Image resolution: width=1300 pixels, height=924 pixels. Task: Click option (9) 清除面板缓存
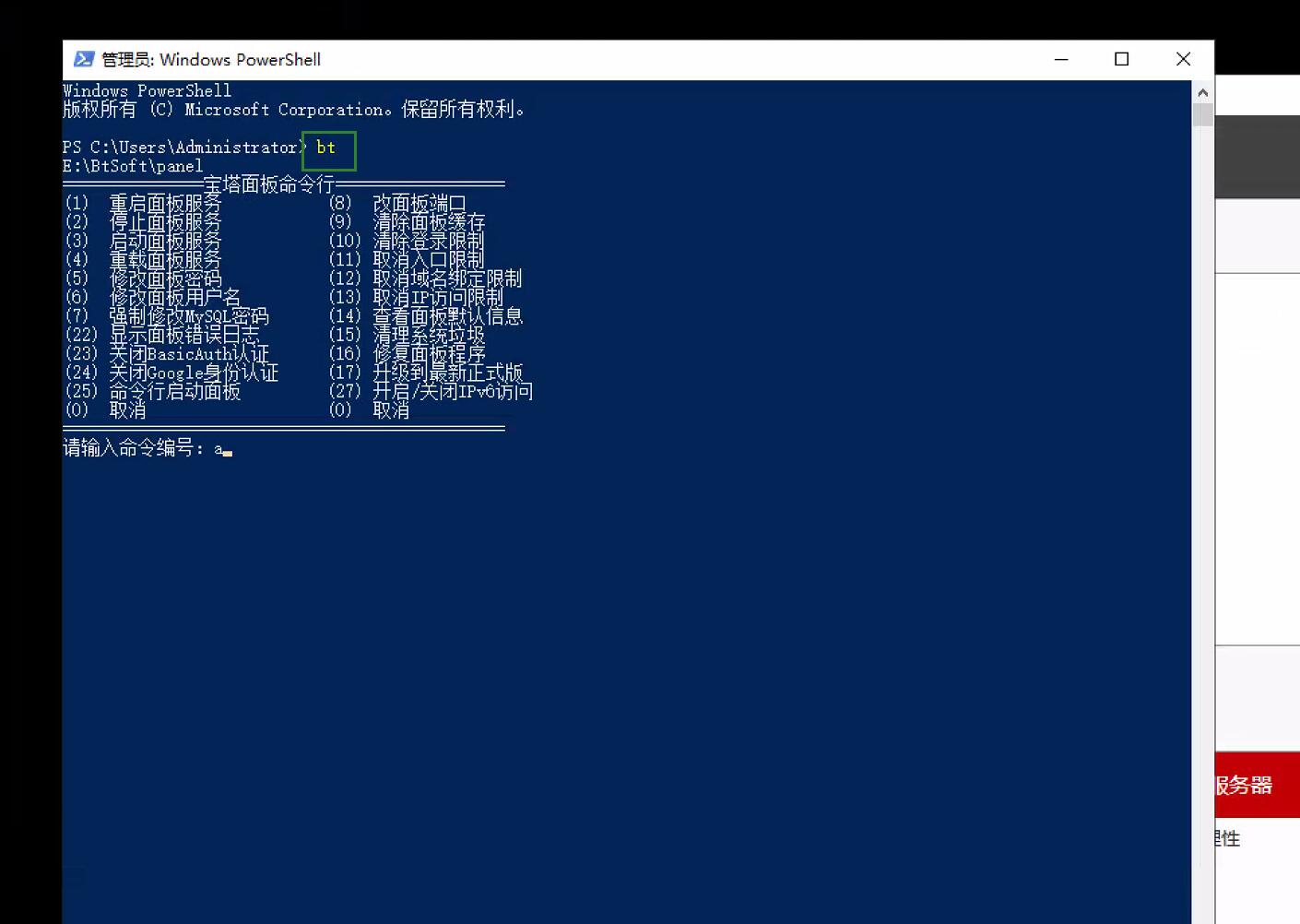tap(407, 221)
